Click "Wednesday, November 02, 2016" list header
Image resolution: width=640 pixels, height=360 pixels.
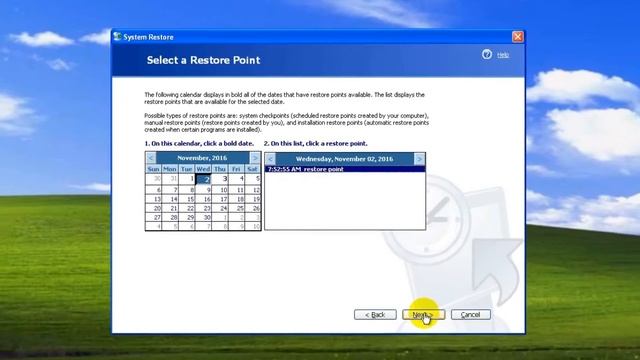pos(344,159)
